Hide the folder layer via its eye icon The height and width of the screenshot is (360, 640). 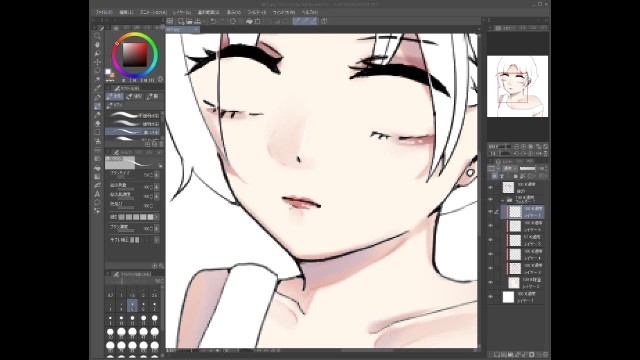tap(491, 200)
